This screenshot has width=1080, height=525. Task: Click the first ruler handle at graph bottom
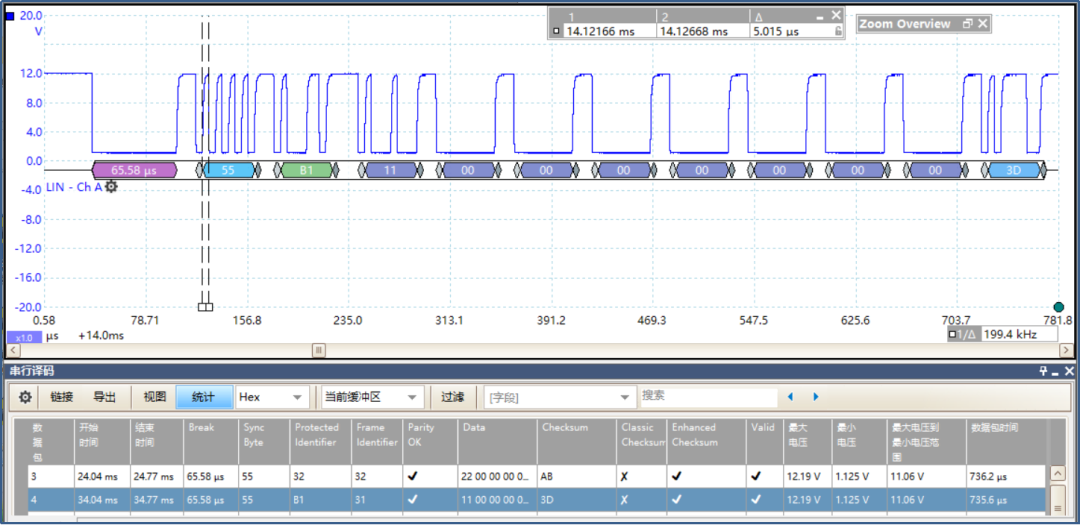pos(202,307)
